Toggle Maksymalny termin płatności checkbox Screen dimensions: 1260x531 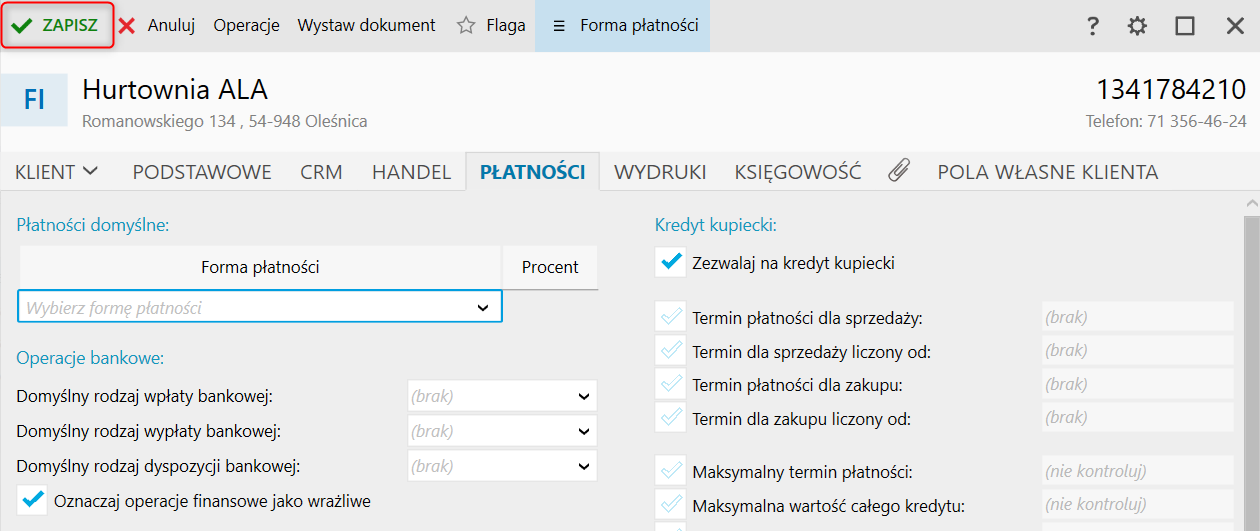pyautogui.click(x=670, y=471)
